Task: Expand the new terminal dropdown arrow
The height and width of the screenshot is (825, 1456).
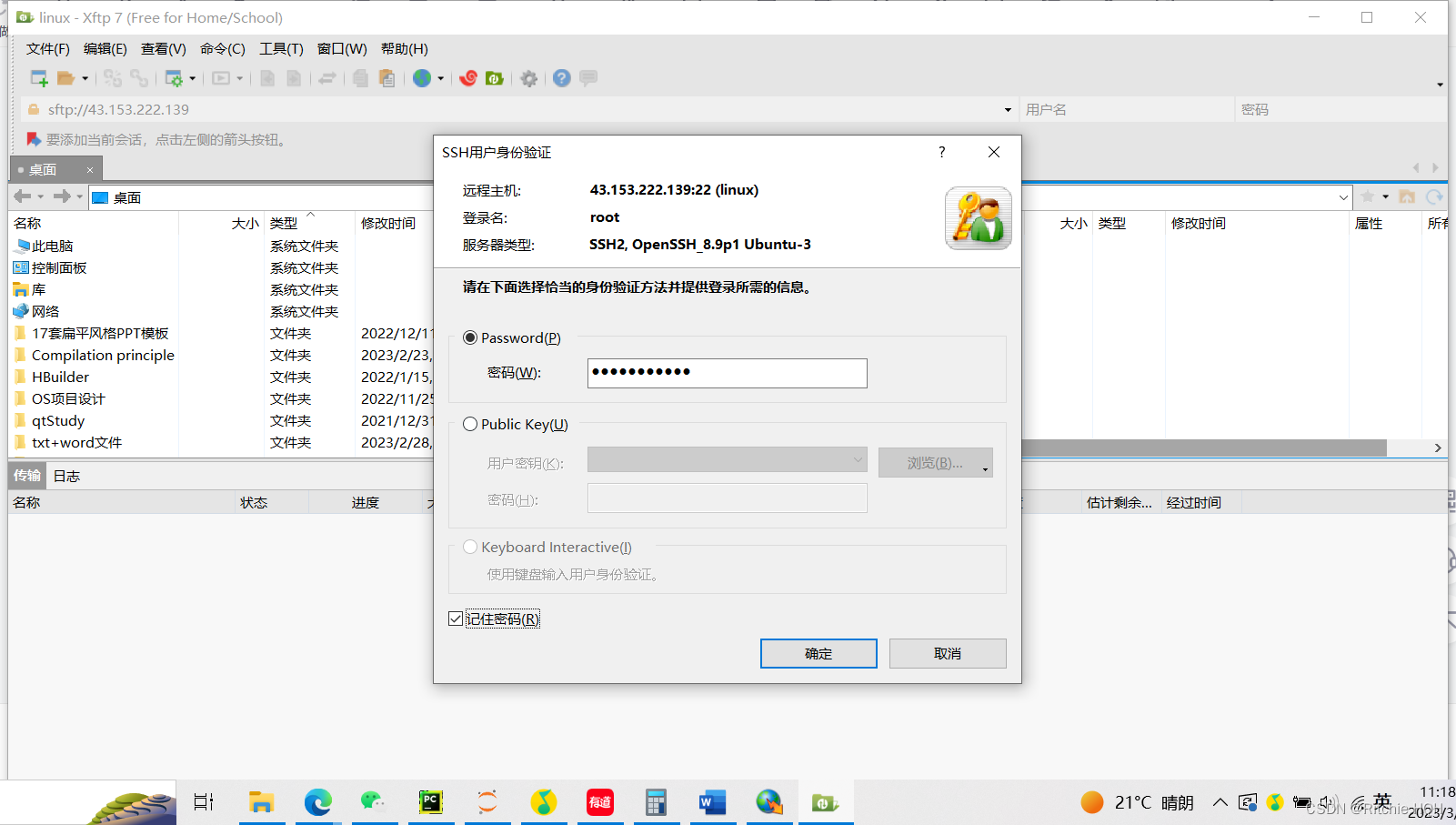Action: pyautogui.click(x=239, y=79)
